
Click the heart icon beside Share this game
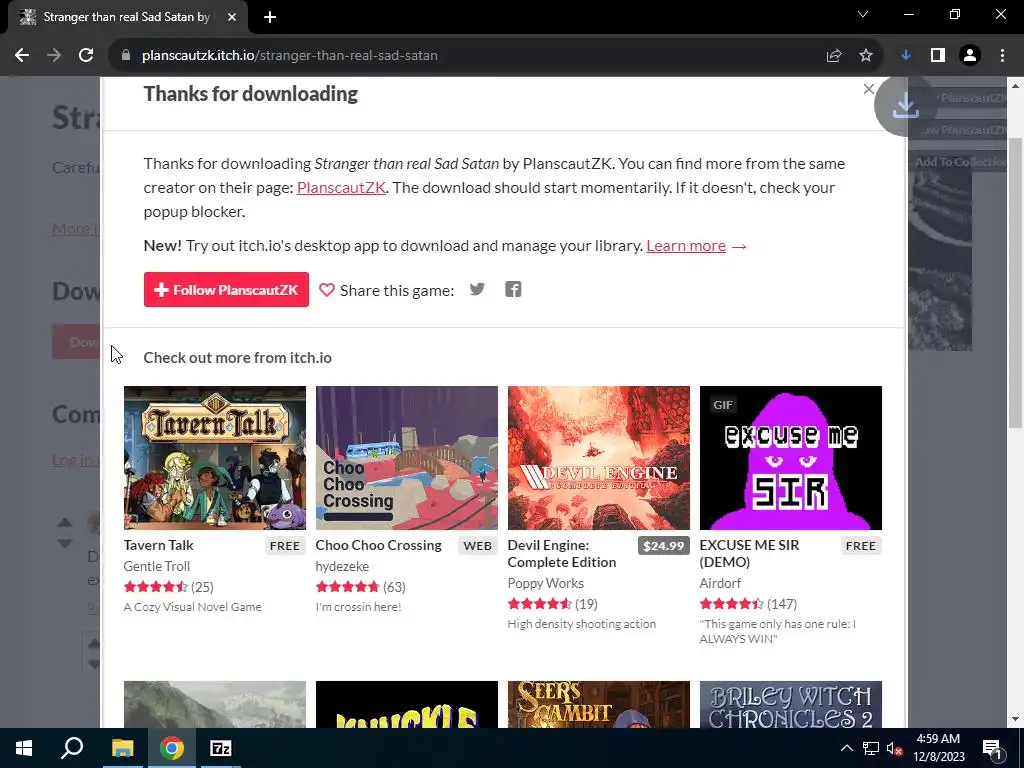pyautogui.click(x=327, y=290)
